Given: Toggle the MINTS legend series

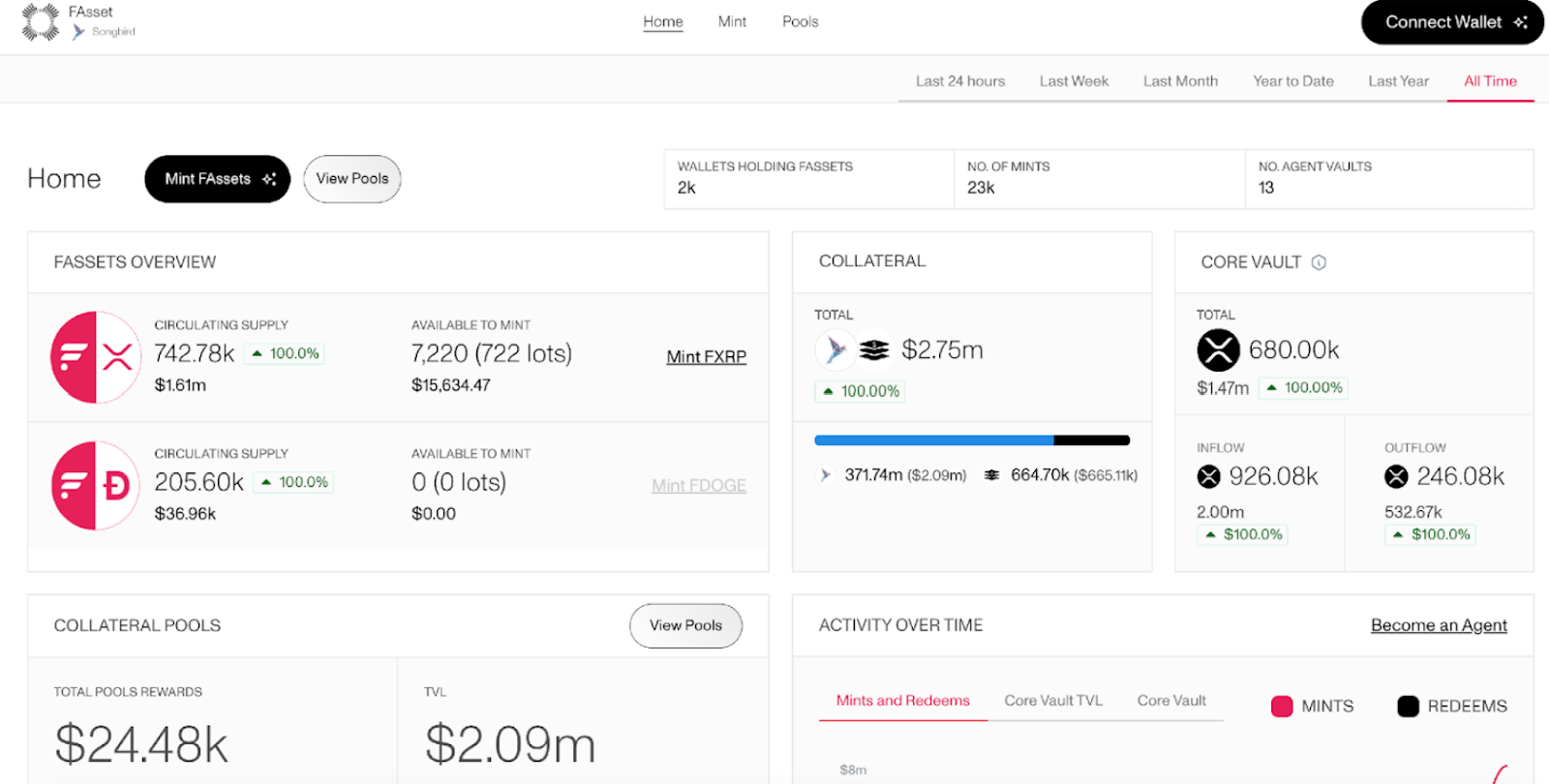Looking at the screenshot, I should pyautogui.click(x=1312, y=707).
